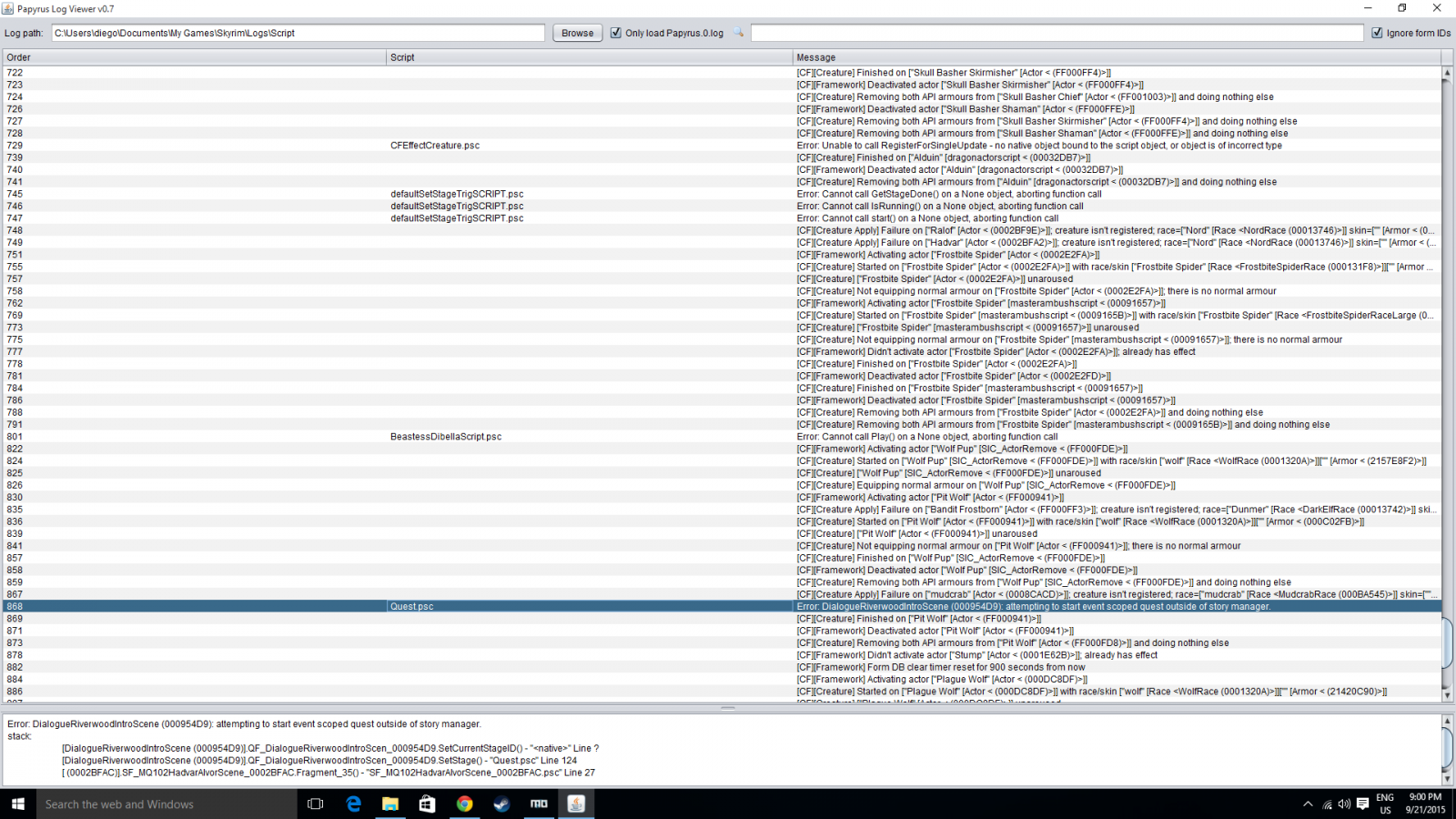This screenshot has height=819, width=1456.
Task: Click the Log path text field
Action: click(298, 33)
